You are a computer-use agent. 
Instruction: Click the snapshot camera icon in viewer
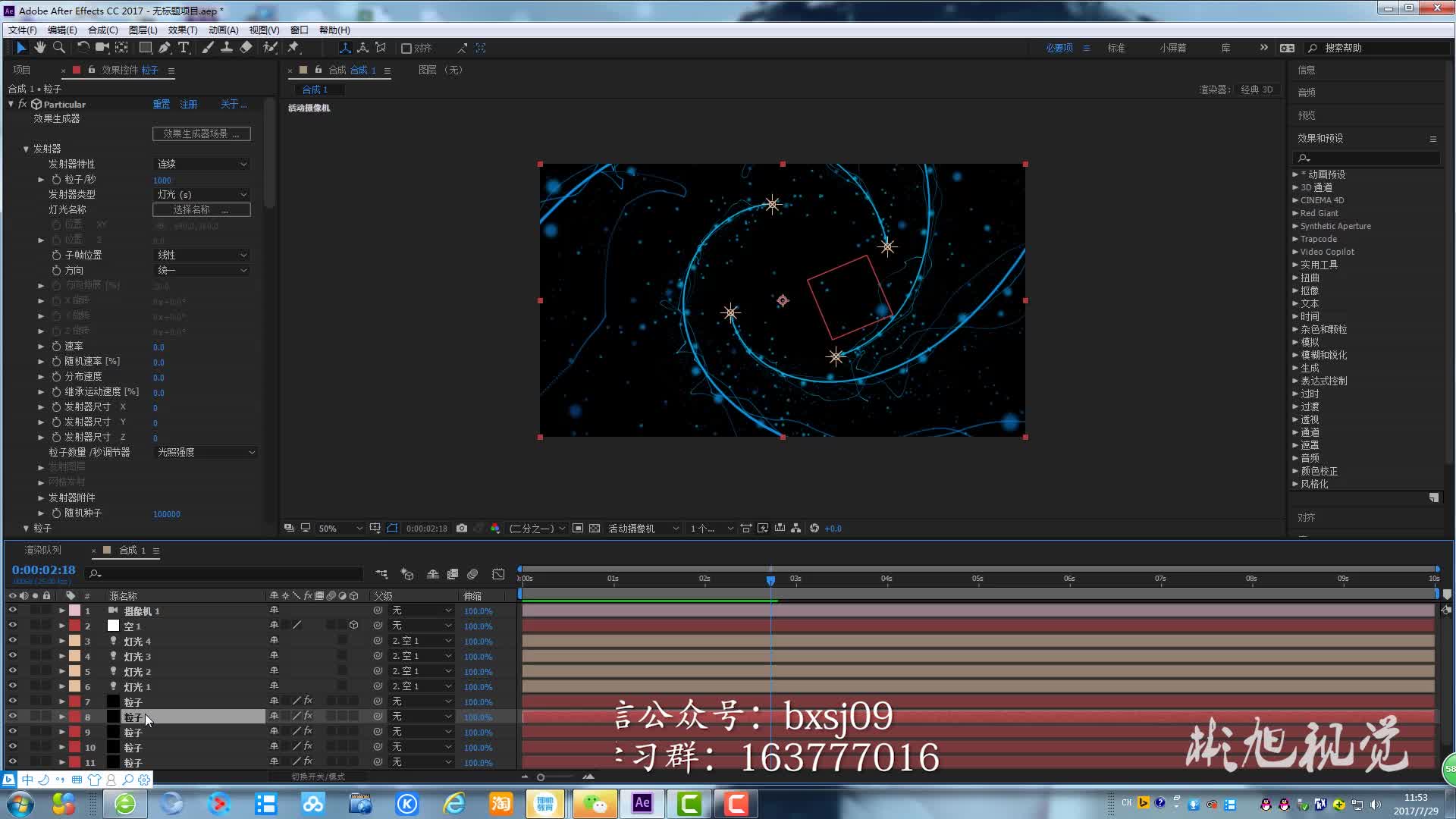(x=461, y=529)
